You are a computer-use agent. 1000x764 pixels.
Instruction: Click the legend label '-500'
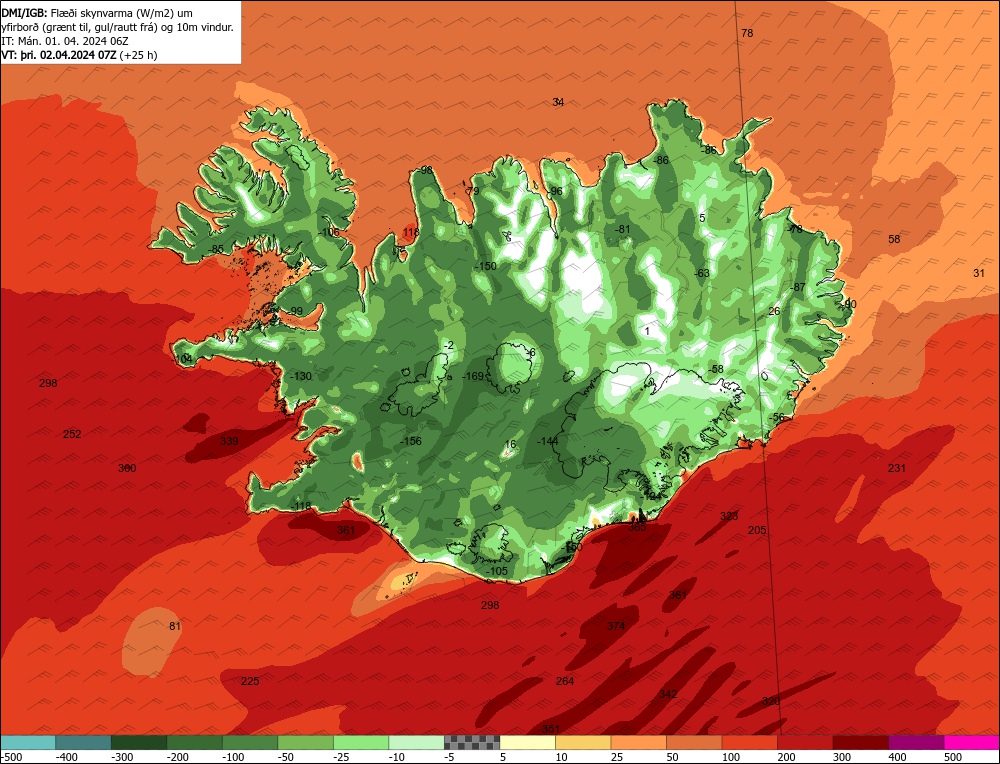point(11,757)
